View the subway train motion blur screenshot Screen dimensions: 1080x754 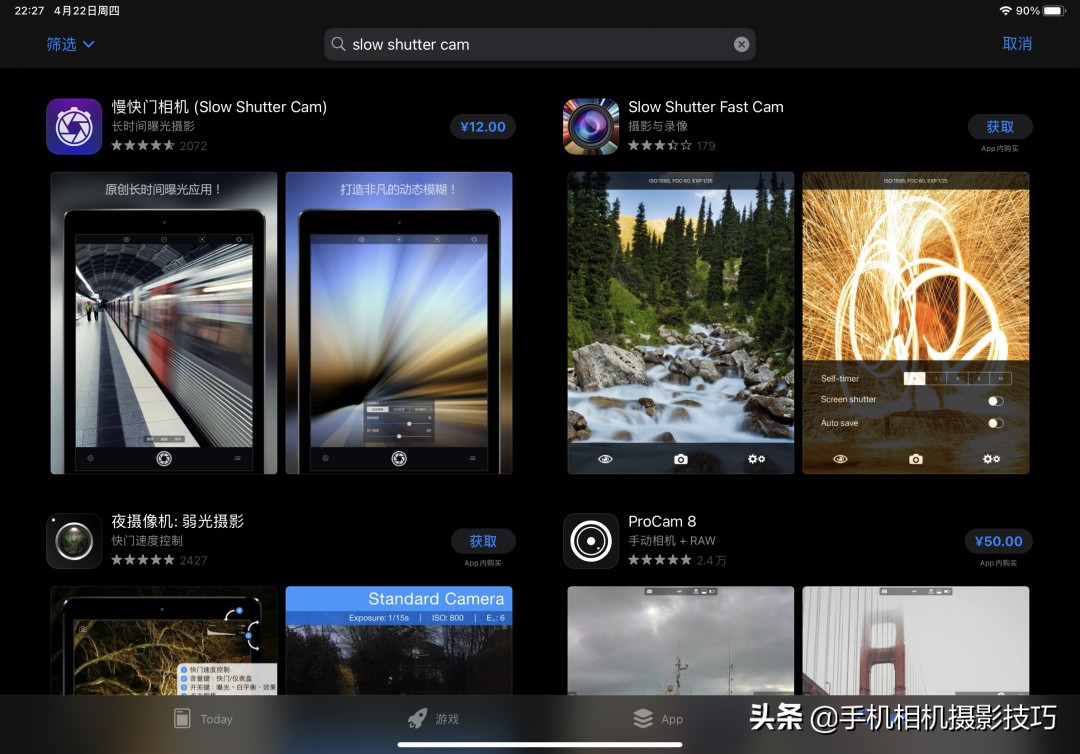click(164, 323)
